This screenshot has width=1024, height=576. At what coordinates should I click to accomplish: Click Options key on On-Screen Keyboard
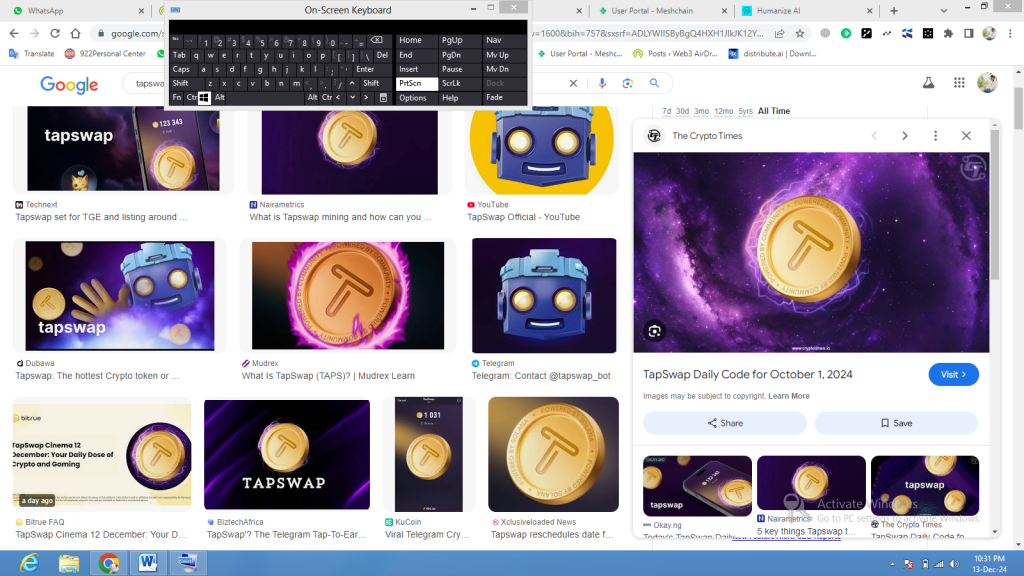point(416,97)
